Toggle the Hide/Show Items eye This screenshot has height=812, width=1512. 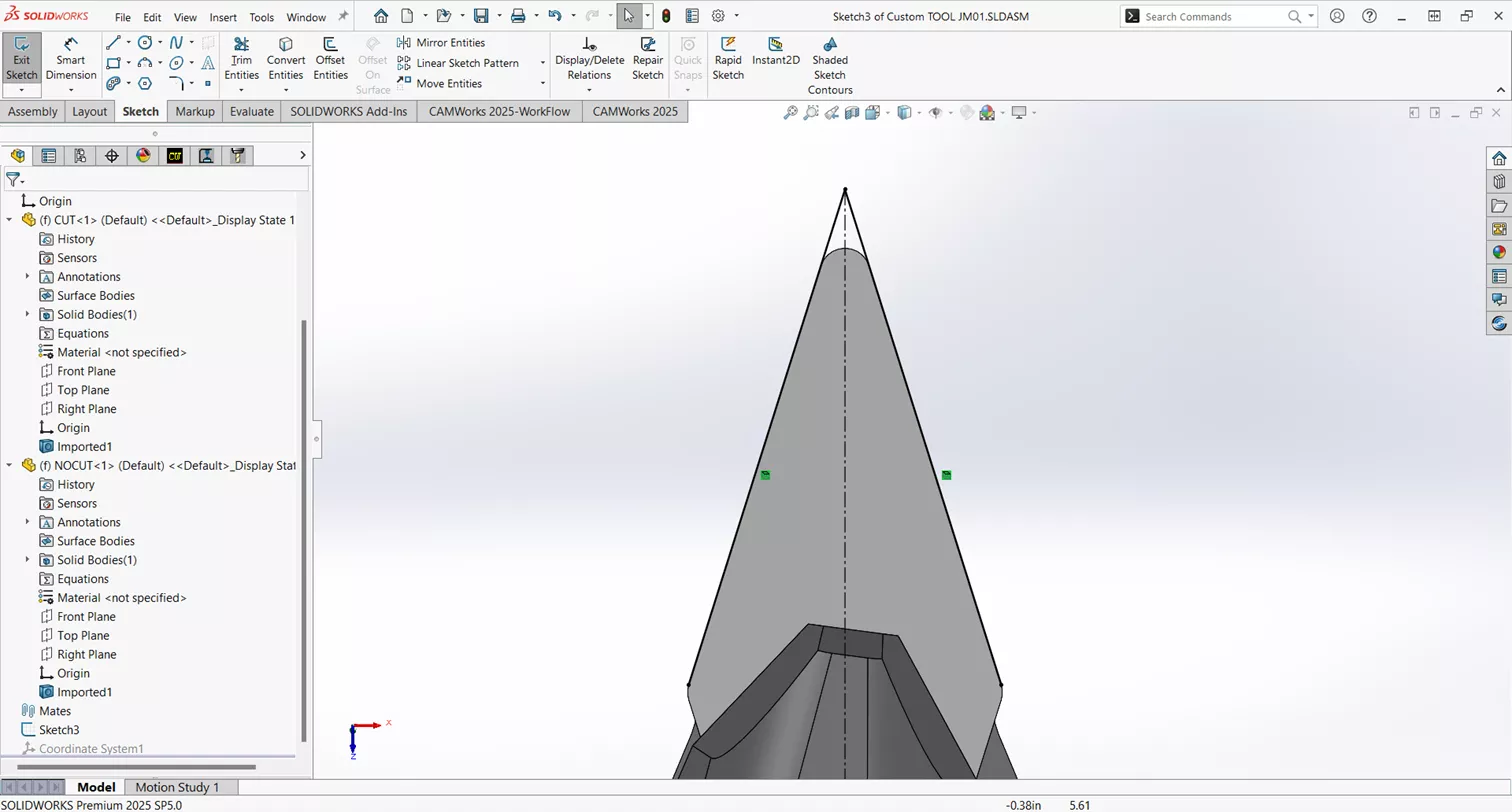coord(935,113)
